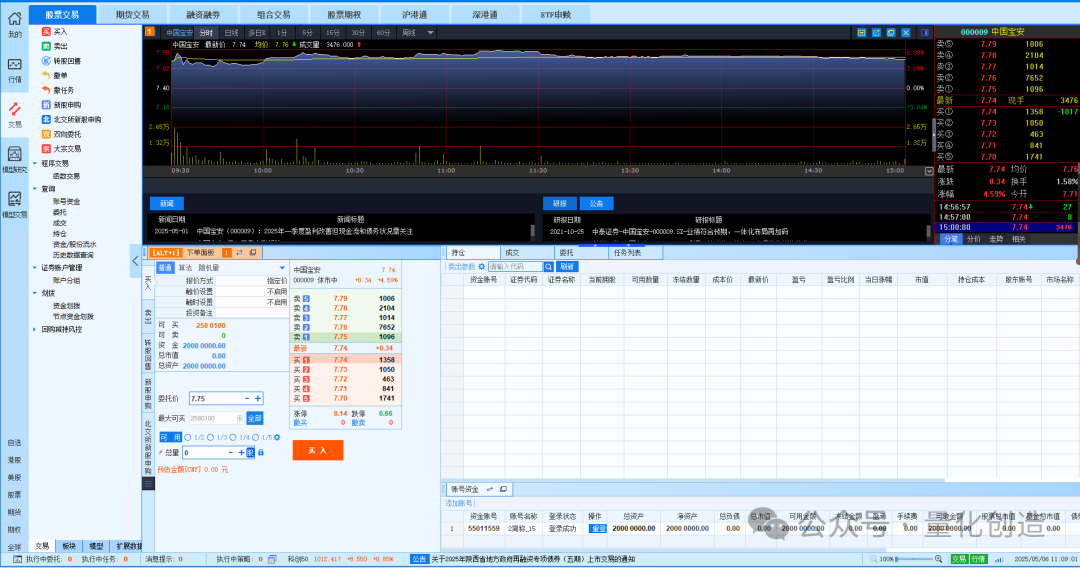1080x568 pixels.
Task: Select the 交易 trading sidebar icon
Action: pyautogui.click(x=14, y=115)
